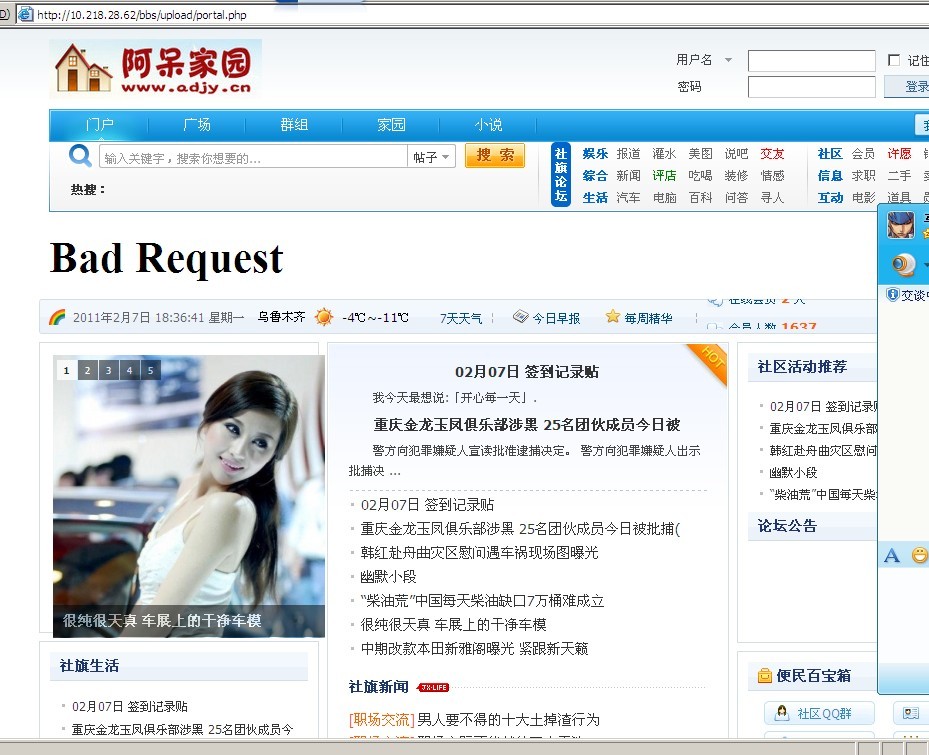This screenshot has width=929, height=755.
Task: Open the 装修 forum link
Action: [x=736, y=176]
